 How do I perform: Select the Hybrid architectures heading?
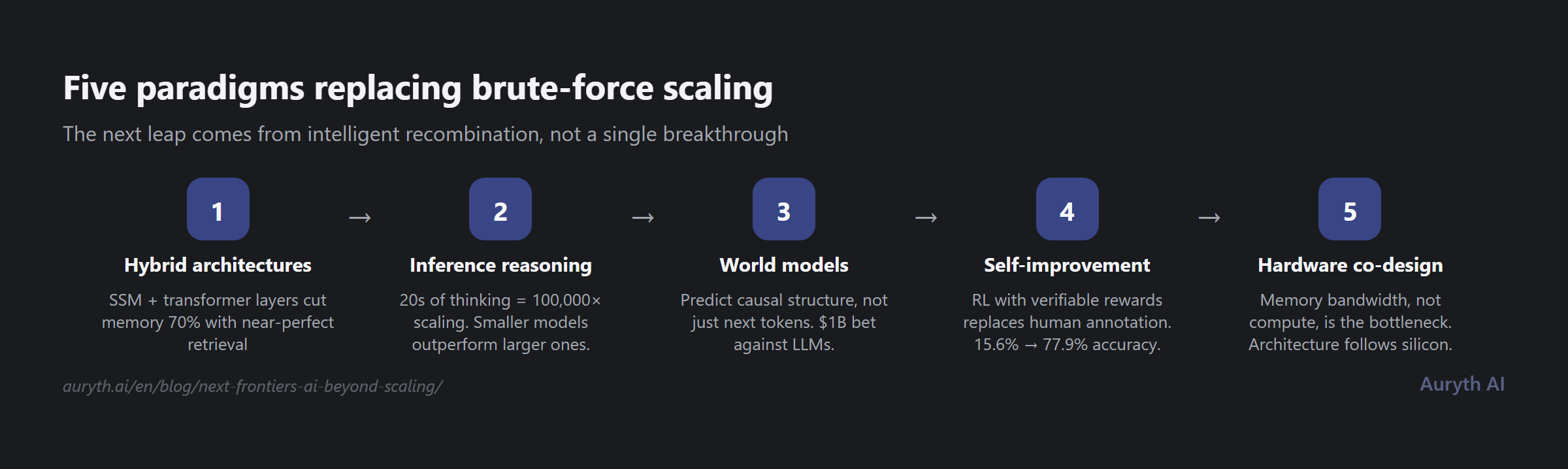[218, 265]
